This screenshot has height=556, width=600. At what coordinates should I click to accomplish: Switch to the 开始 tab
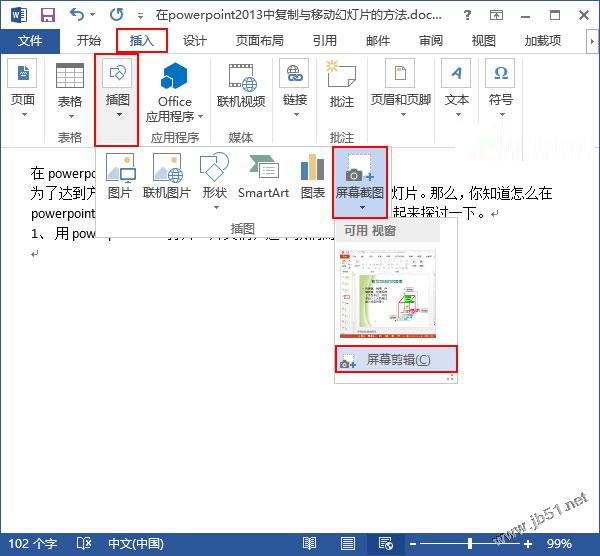pyautogui.click(x=88, y=41)
